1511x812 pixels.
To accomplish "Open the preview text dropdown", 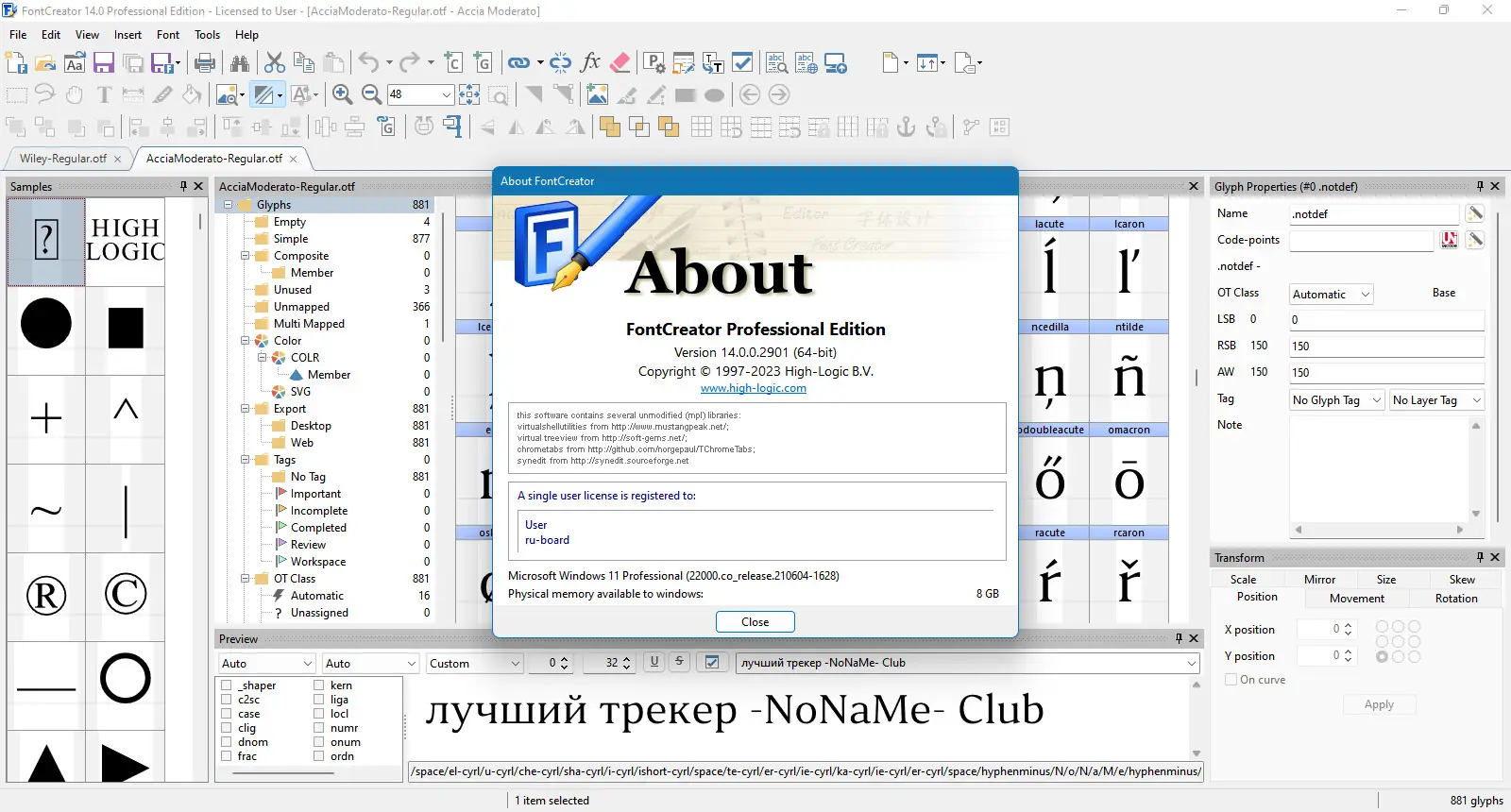I will [1192, 664].
